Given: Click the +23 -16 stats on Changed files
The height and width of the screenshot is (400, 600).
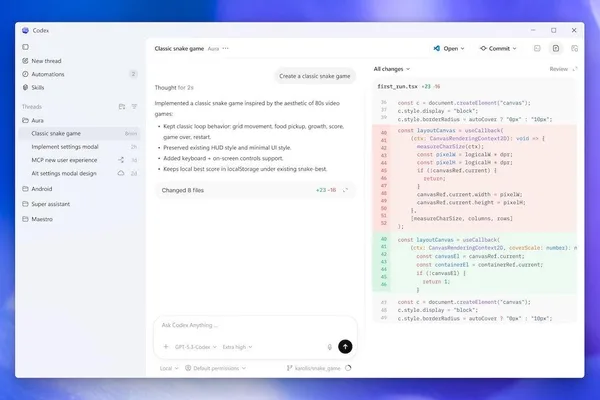Looking at the screenshot, I should pyautogui.click(x=326, y=190).
